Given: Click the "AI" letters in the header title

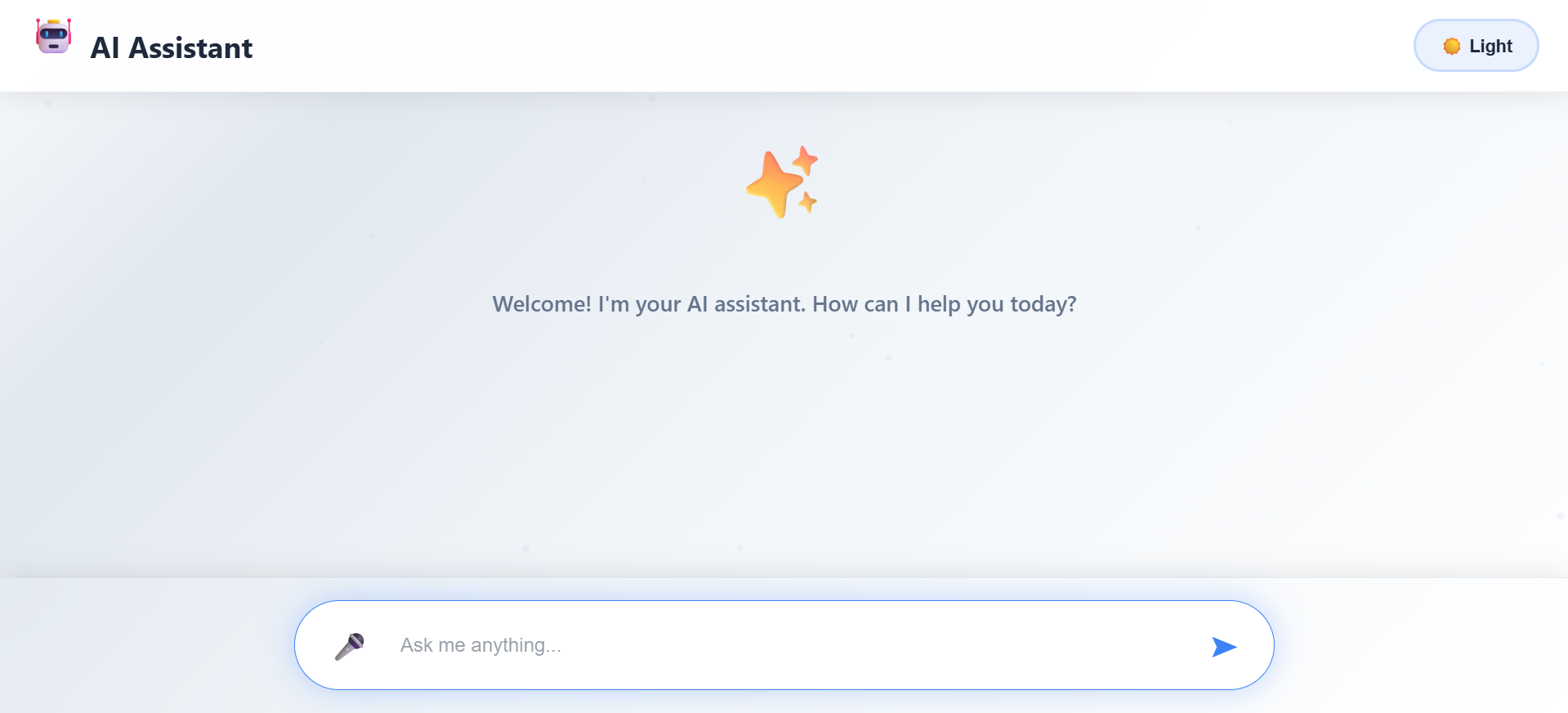Looking at the screenshot, I should point(105,48).
